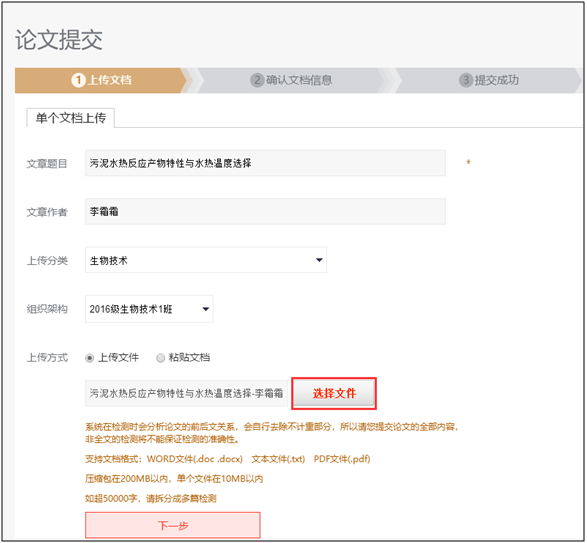
Task: Click the 选择文件 button
Action: coord(334,394)
